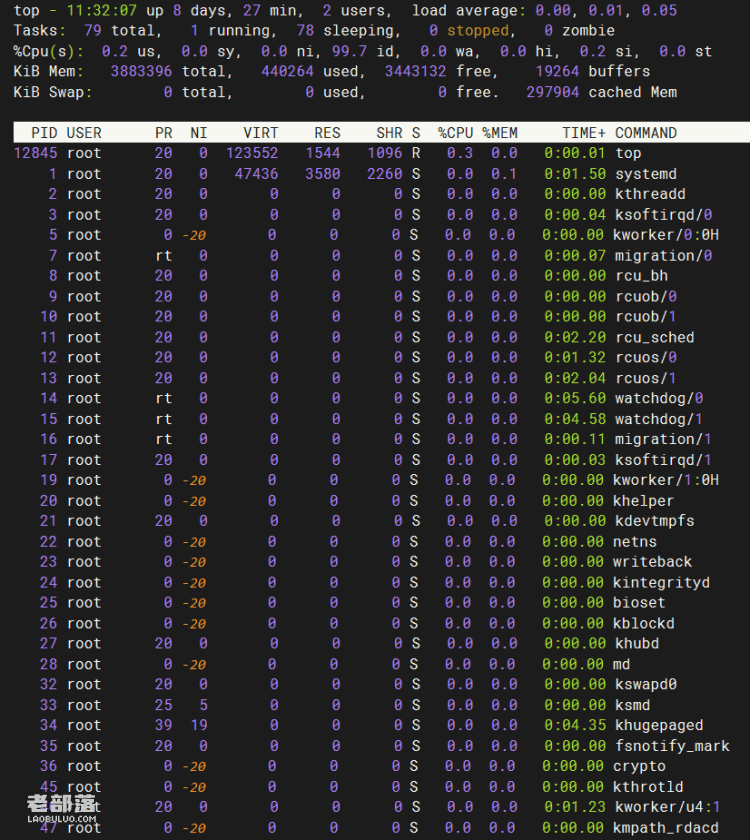Click the netns process name
The image size is (750, 840).
(635, 542)
